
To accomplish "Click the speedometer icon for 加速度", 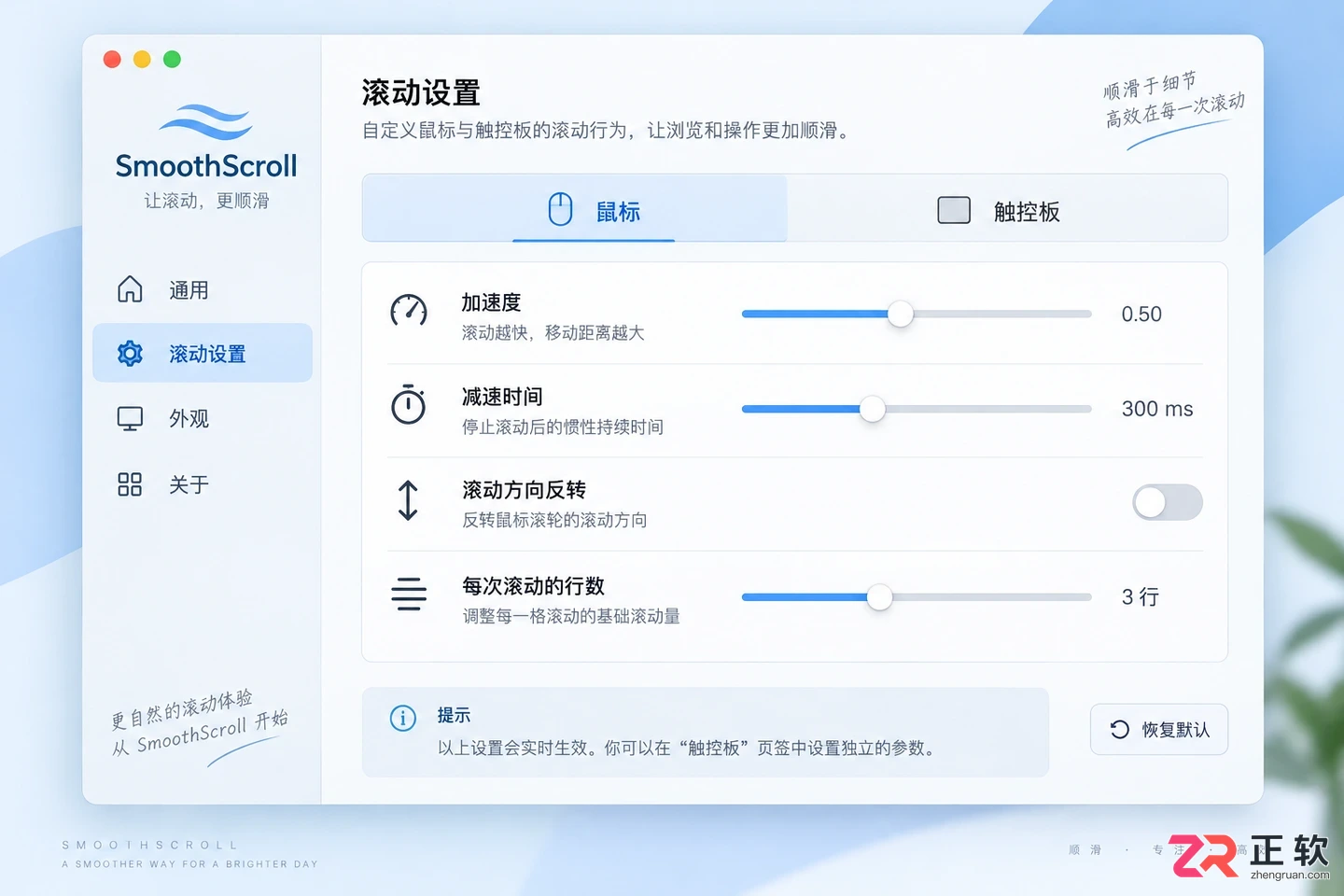I will (x=409, y=310).
